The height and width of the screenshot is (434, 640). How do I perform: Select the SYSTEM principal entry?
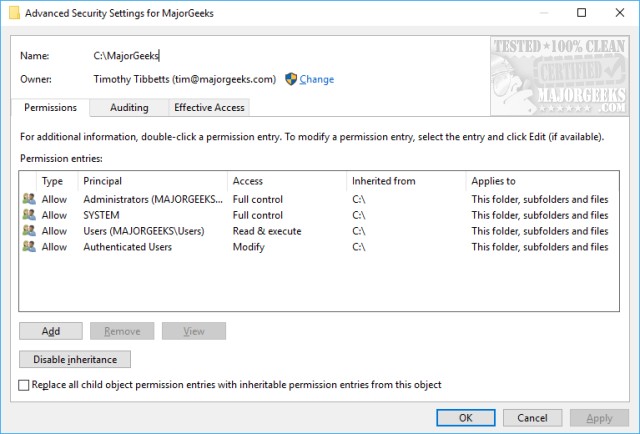[x=101, y=215]
